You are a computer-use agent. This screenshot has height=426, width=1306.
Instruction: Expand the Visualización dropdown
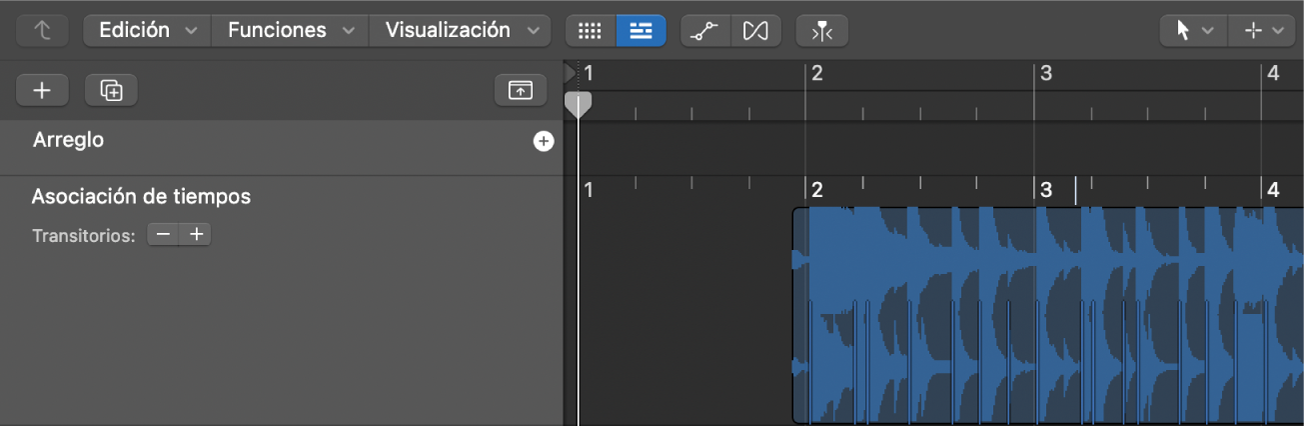460,31
